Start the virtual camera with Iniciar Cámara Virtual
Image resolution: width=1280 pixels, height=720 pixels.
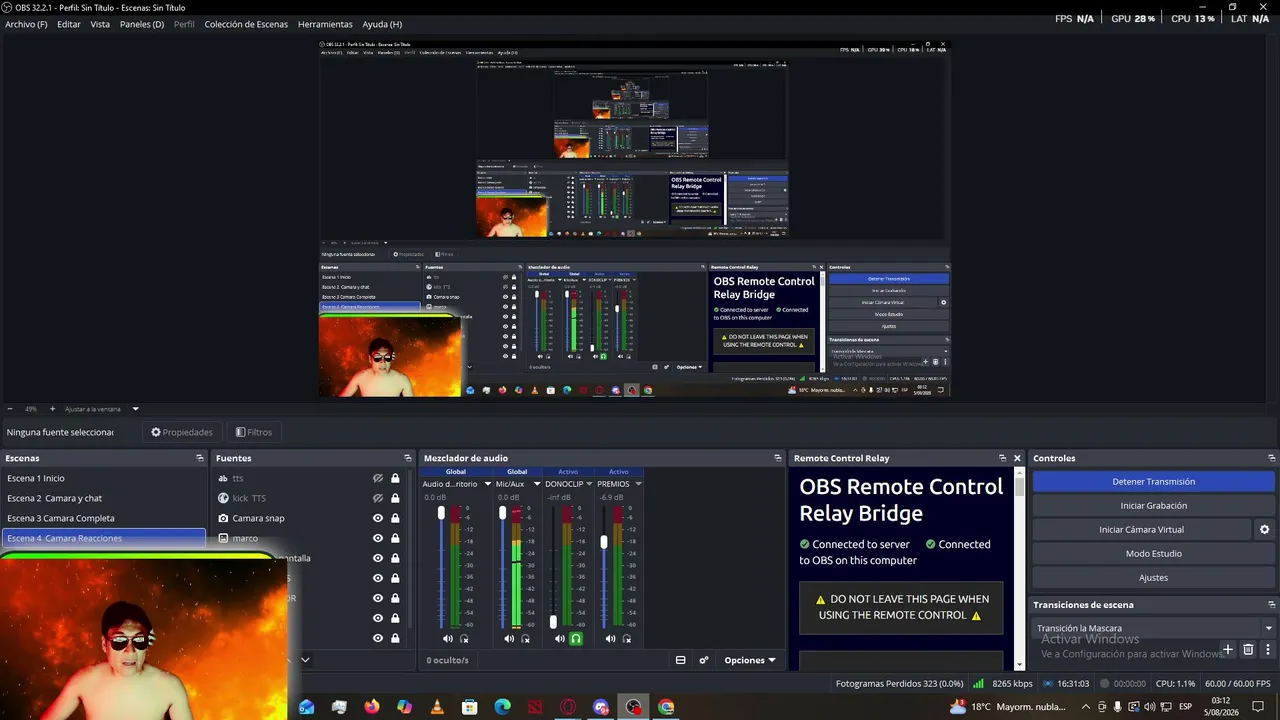(x=1141, y=530)
